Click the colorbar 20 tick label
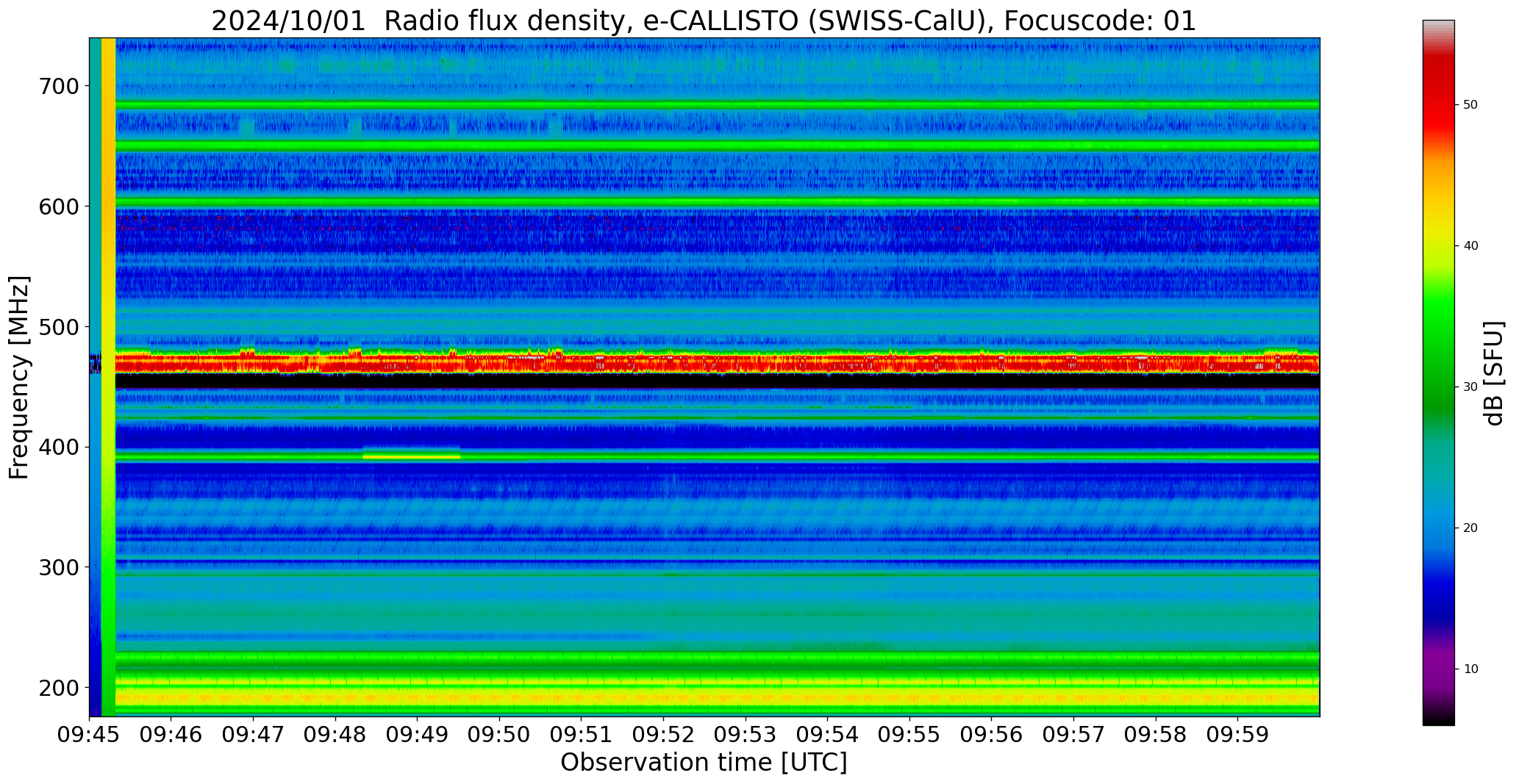Viewport: 1516px width, 784px height. [1470, 528]
